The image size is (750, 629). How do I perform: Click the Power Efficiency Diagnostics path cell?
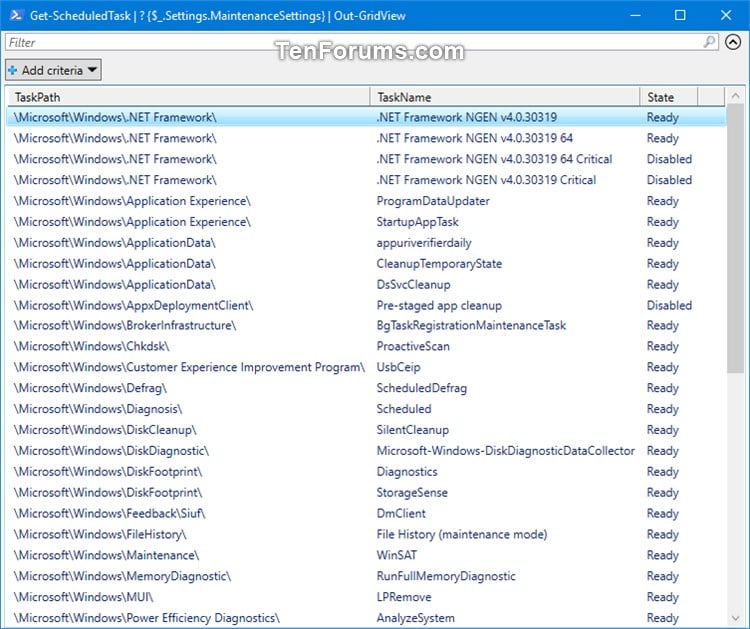click(x=146, y=618)
